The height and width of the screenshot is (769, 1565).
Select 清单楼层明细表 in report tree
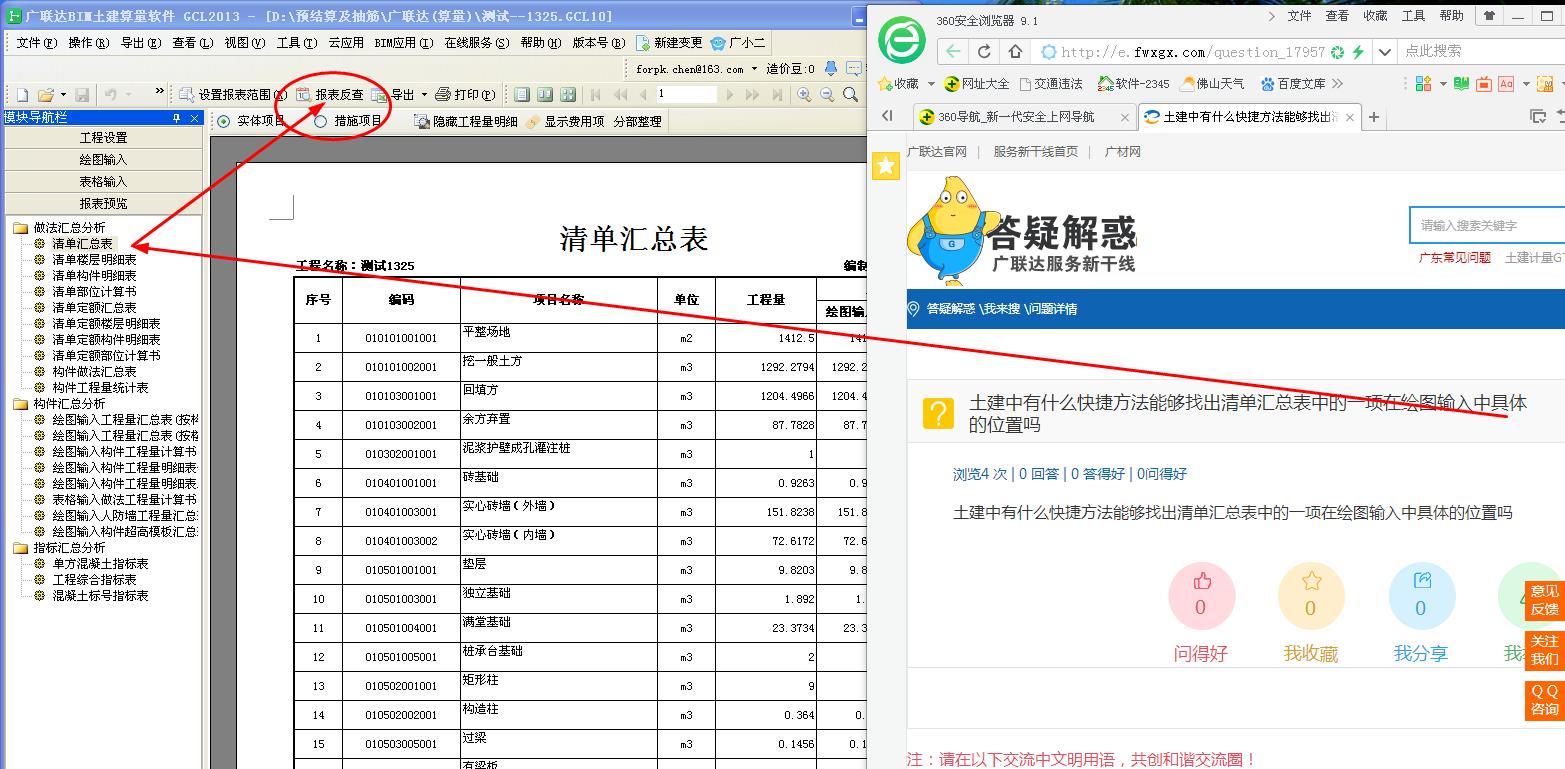coord(94,260)
